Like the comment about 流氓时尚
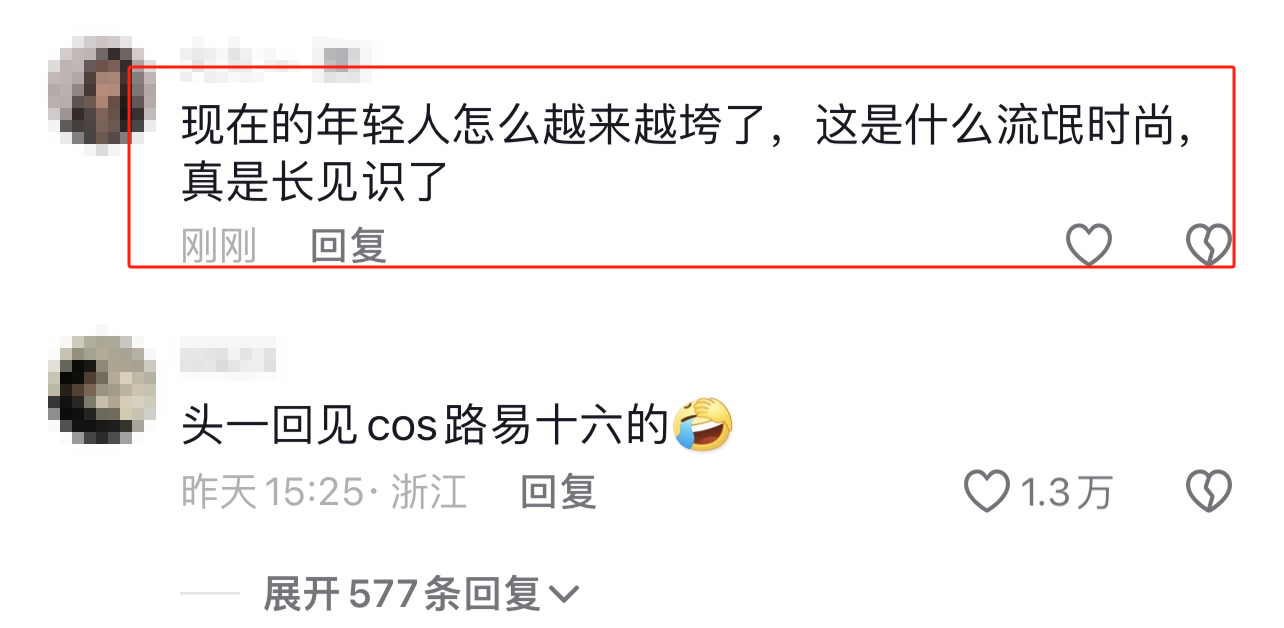The width and height of the screenshot is (1284, 628). (1089, 244)
